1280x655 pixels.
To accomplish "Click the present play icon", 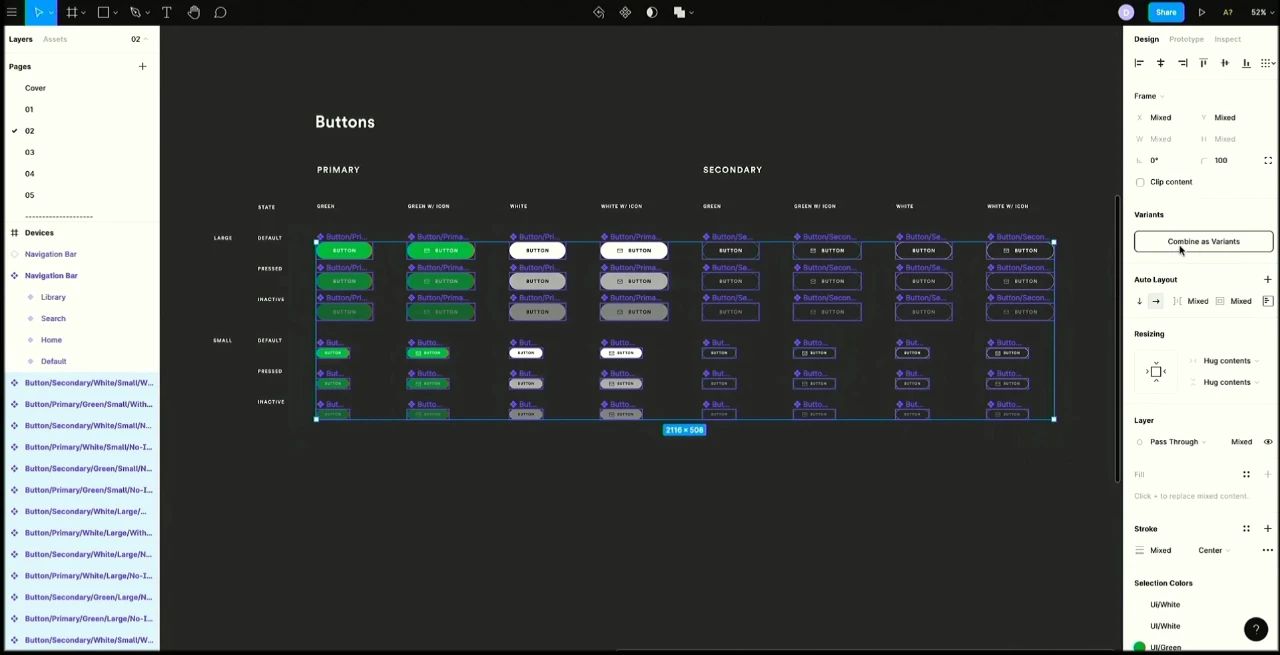I will (x=1201, y=12).
